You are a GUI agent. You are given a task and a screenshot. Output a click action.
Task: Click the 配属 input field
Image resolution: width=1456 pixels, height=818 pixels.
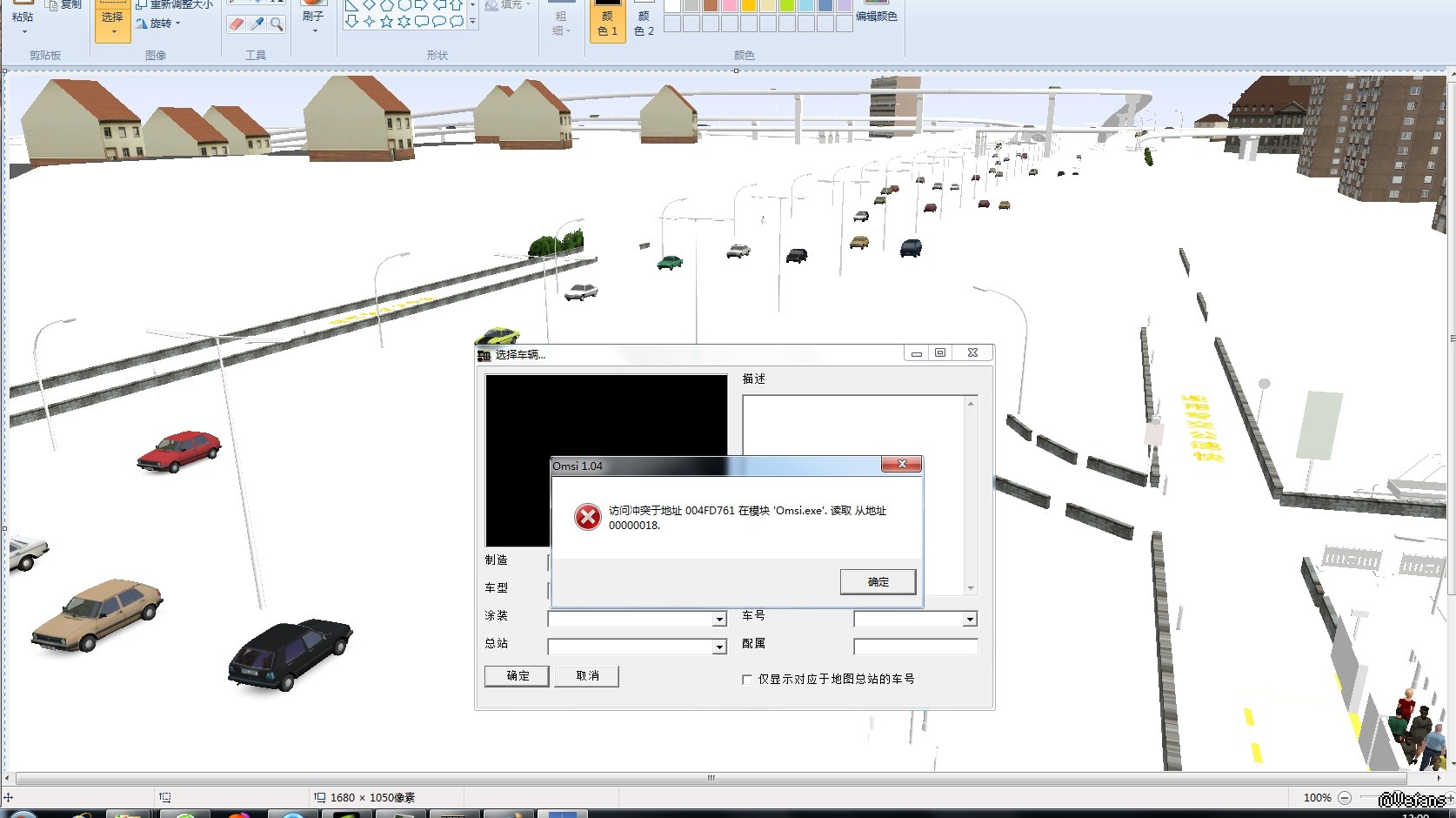coord(915,647)
